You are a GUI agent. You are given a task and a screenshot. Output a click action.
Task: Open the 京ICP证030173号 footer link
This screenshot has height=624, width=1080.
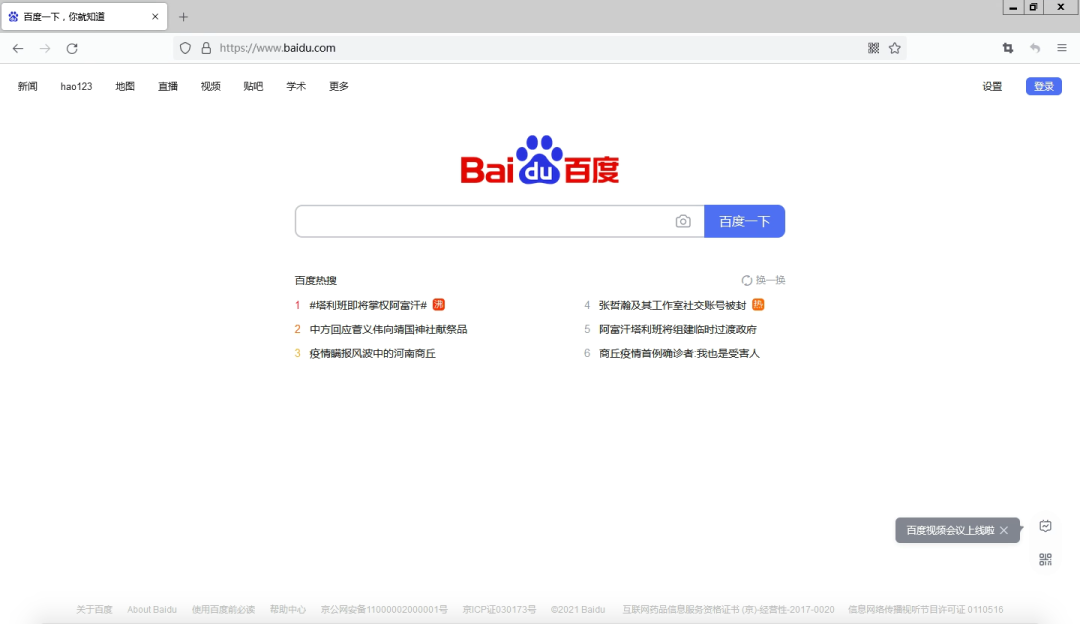(x=499, y=610)
